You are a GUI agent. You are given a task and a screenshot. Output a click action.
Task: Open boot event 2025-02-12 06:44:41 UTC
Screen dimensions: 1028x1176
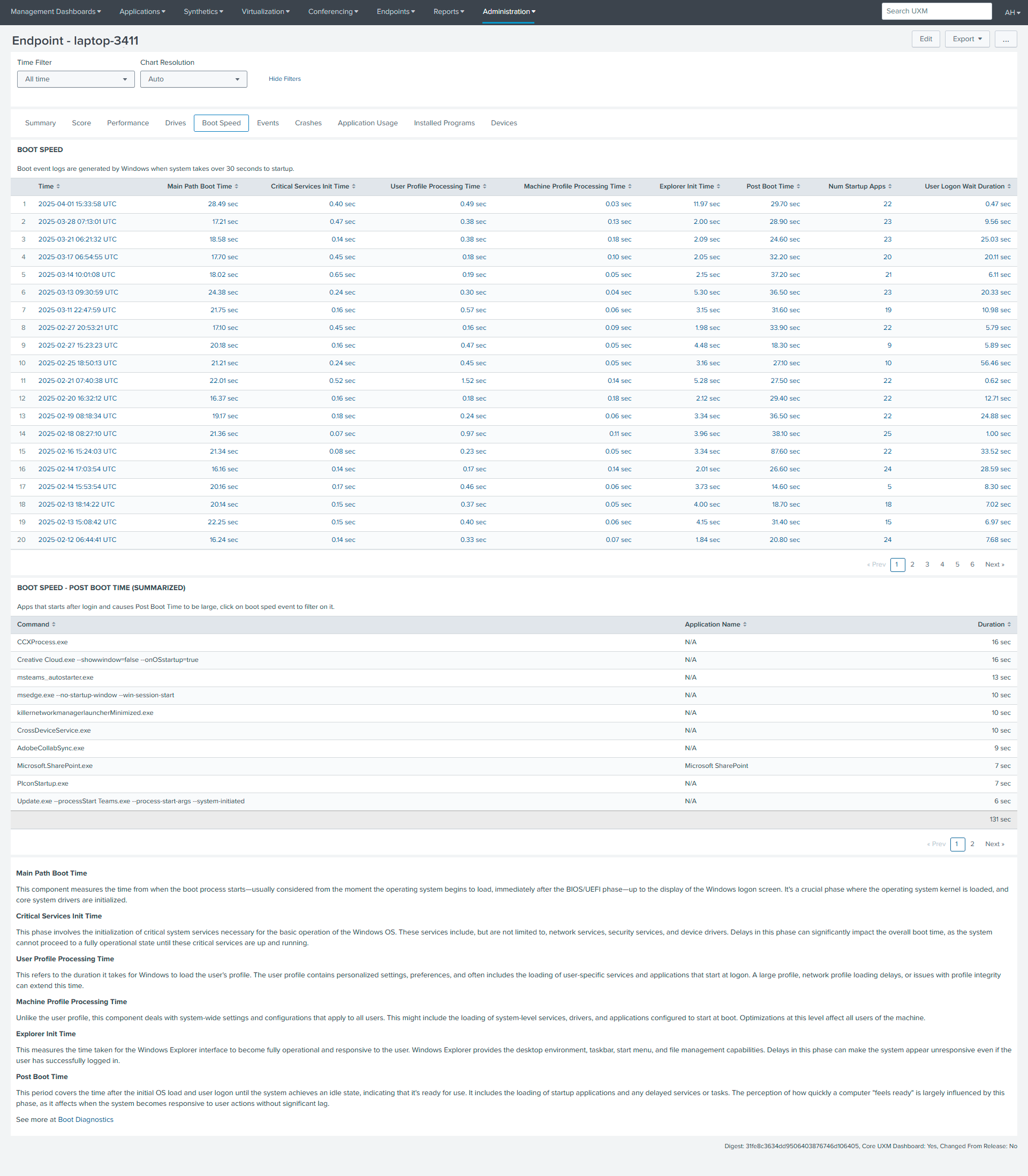click(x=78, y=540)
